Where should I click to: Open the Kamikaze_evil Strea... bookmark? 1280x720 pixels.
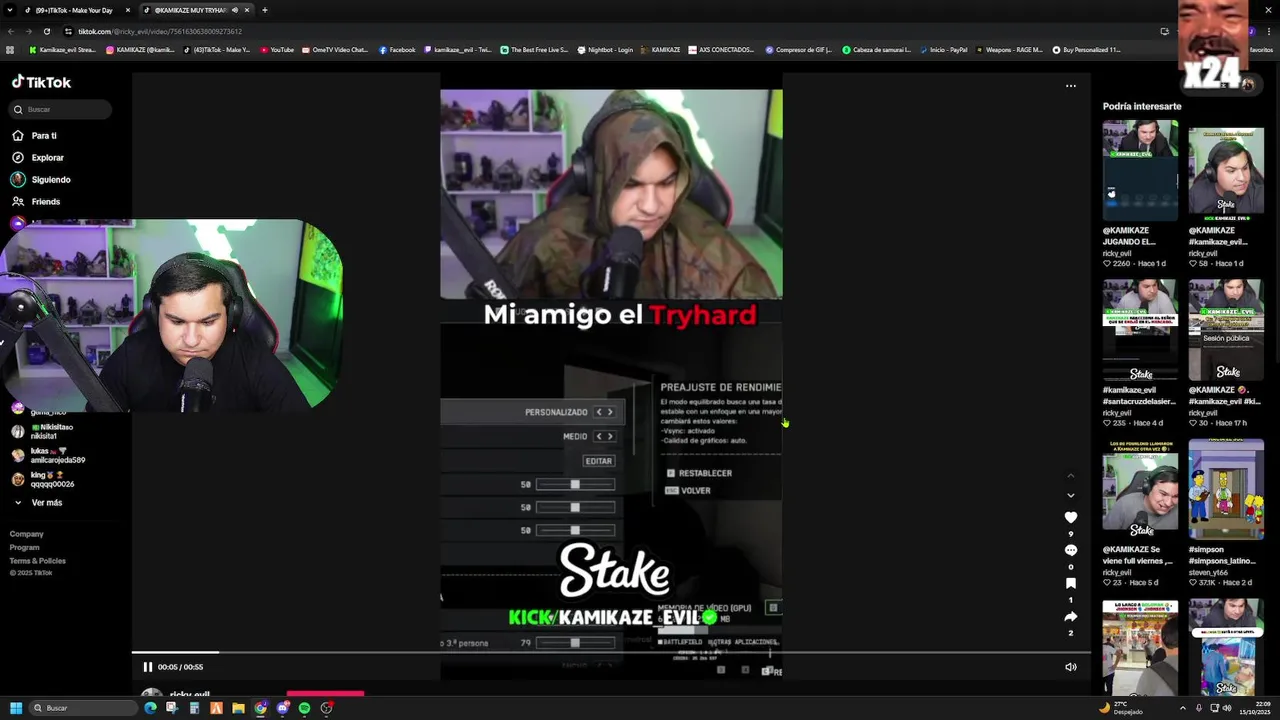[63, 49]
